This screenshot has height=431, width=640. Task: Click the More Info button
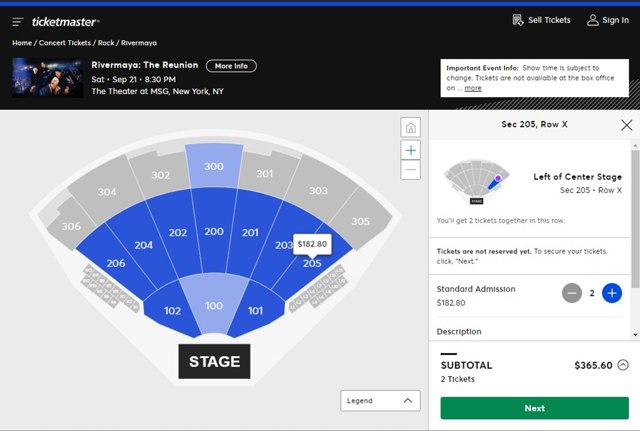[x=231, y=66]
